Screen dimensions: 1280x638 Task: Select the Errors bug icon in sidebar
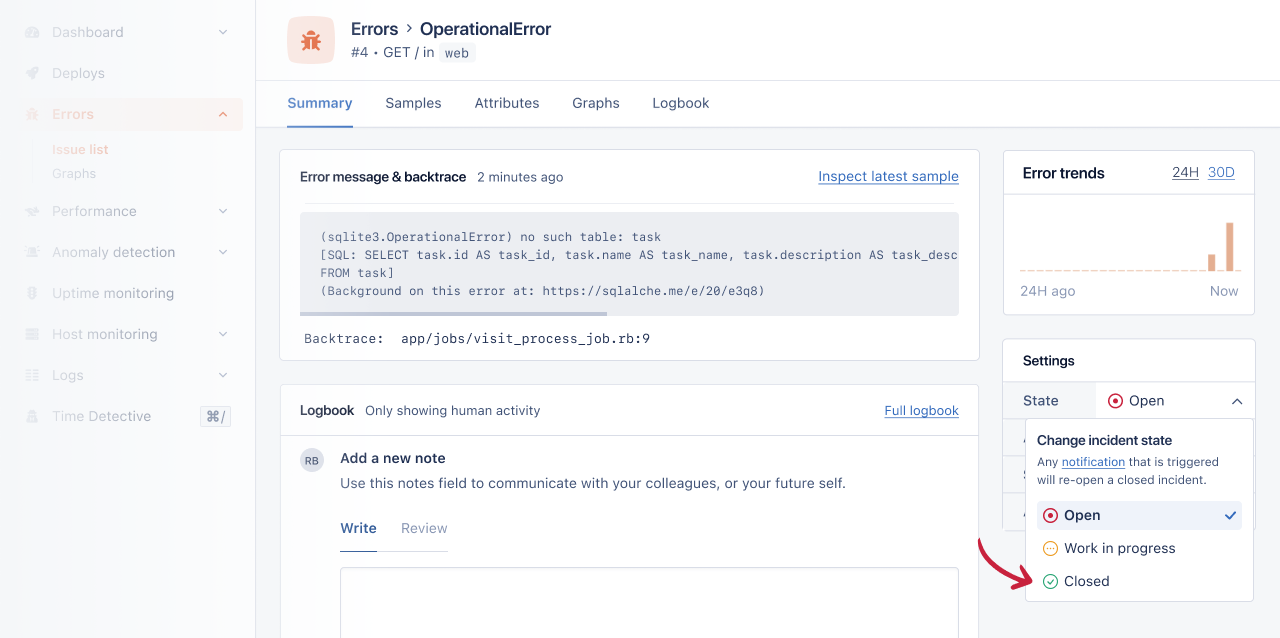(30, 113)
